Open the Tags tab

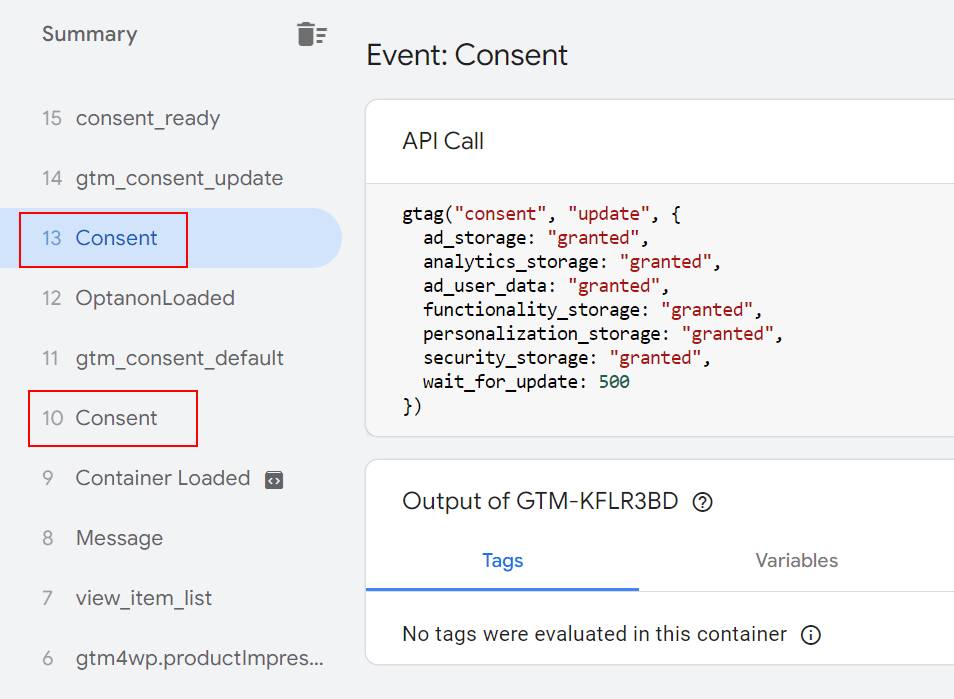click(502, 560)
